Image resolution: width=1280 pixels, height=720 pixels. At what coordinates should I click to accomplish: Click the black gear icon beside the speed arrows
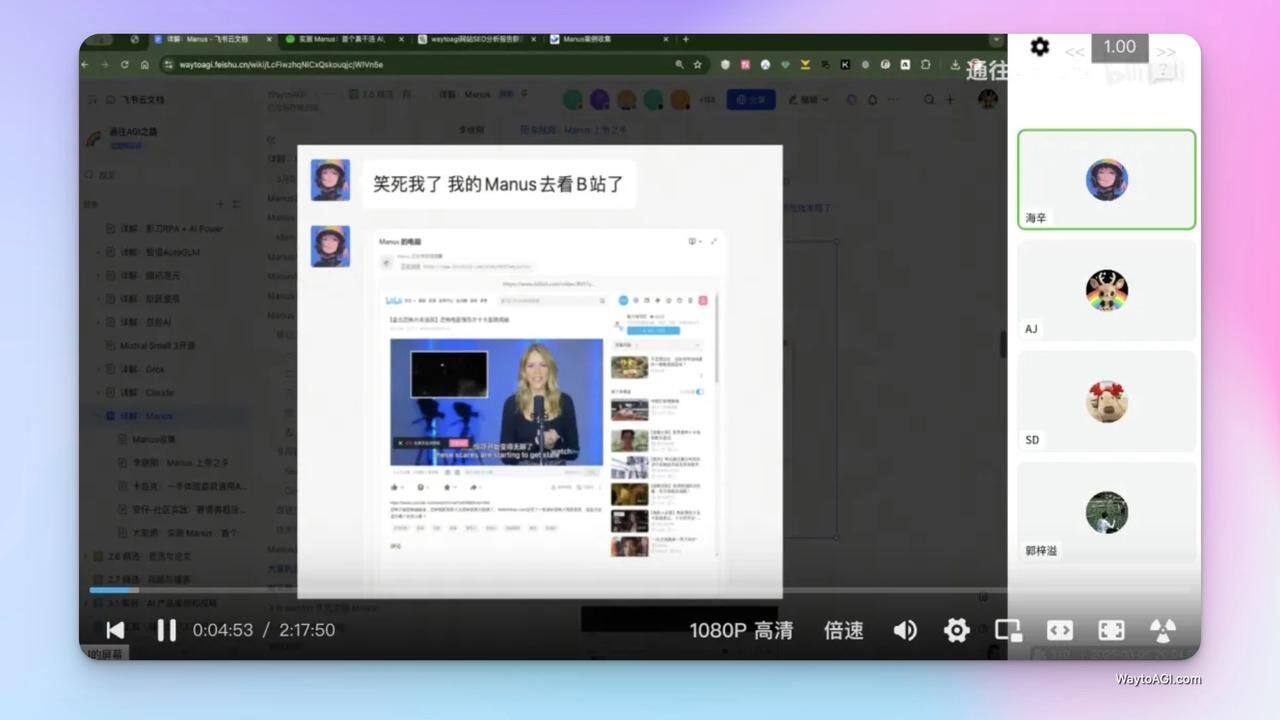click(1040, 47)
